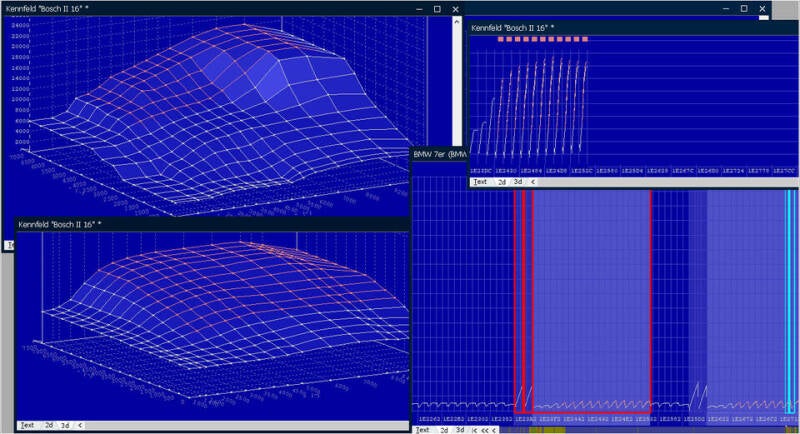Activate the BMW 7er window title

pyautogui.click(x=440, y=154)
